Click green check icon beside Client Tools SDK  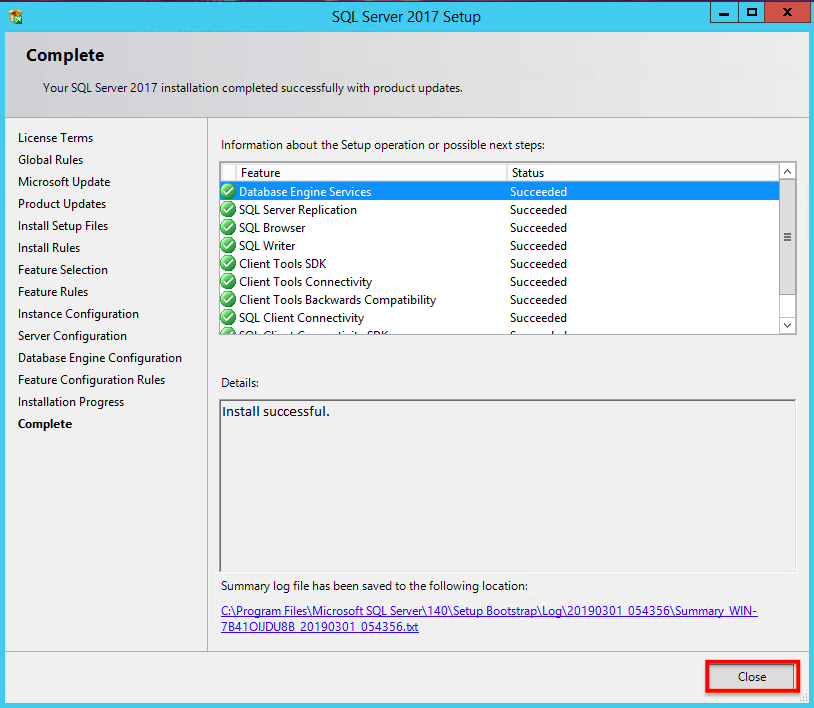[x=228, y=263]
